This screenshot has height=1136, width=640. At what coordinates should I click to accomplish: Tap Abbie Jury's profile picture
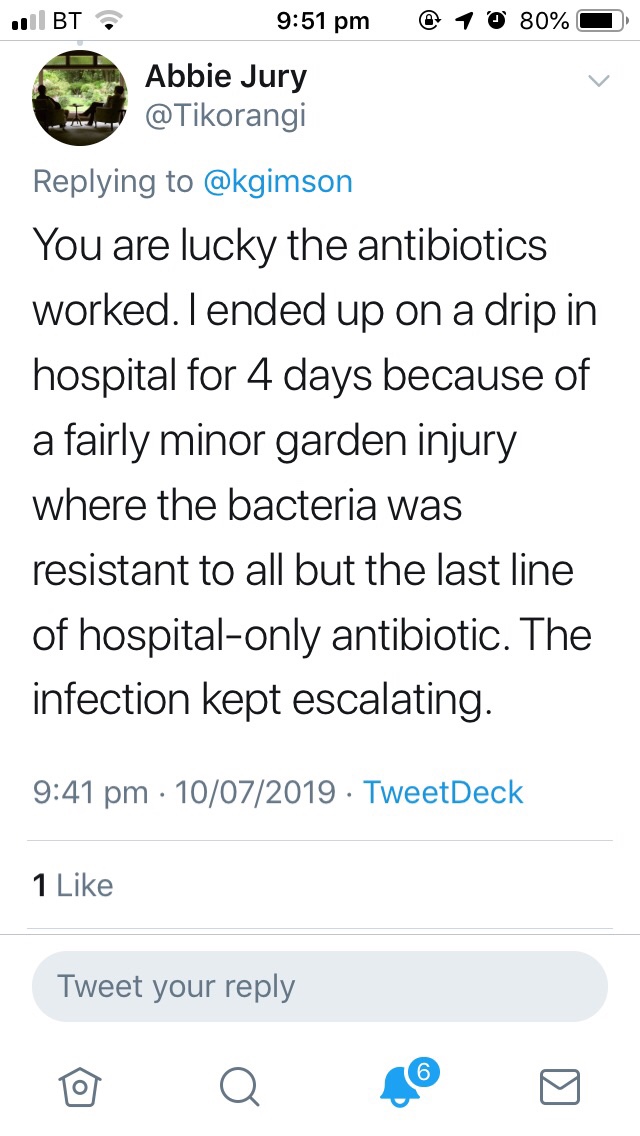pos(80,98)
